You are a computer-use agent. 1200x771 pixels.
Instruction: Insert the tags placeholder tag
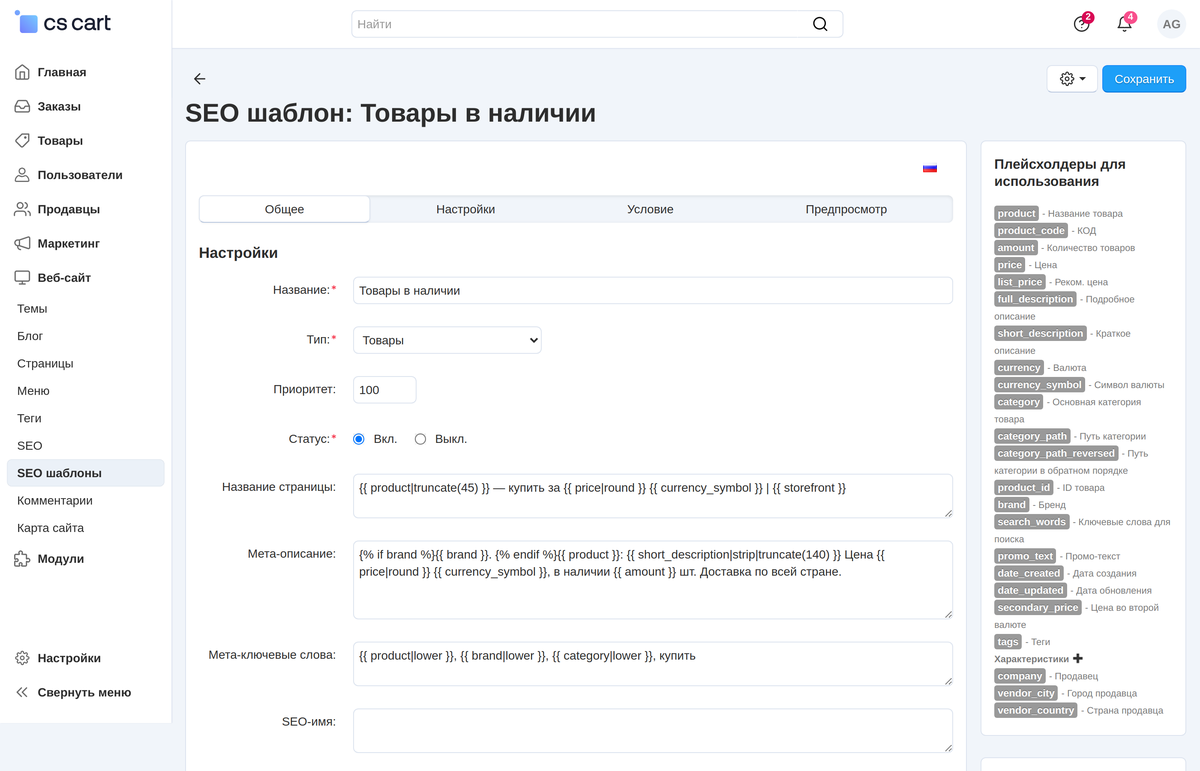pyautogui.click(x=1008, y=642)
